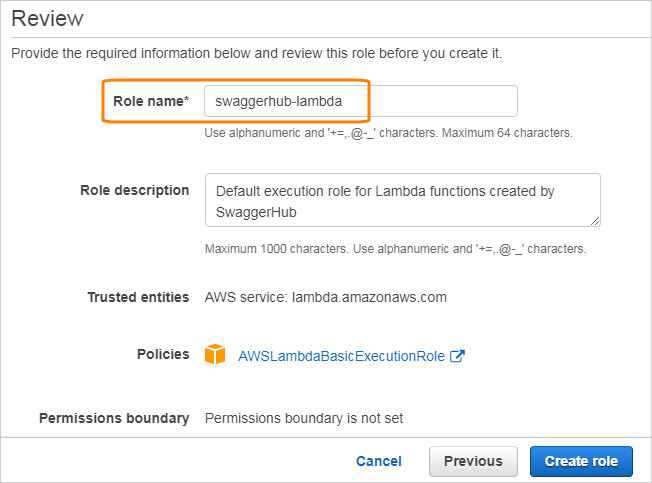
Task: Click the Role description label
Action: pyautogui.click(x=134, y=190)
